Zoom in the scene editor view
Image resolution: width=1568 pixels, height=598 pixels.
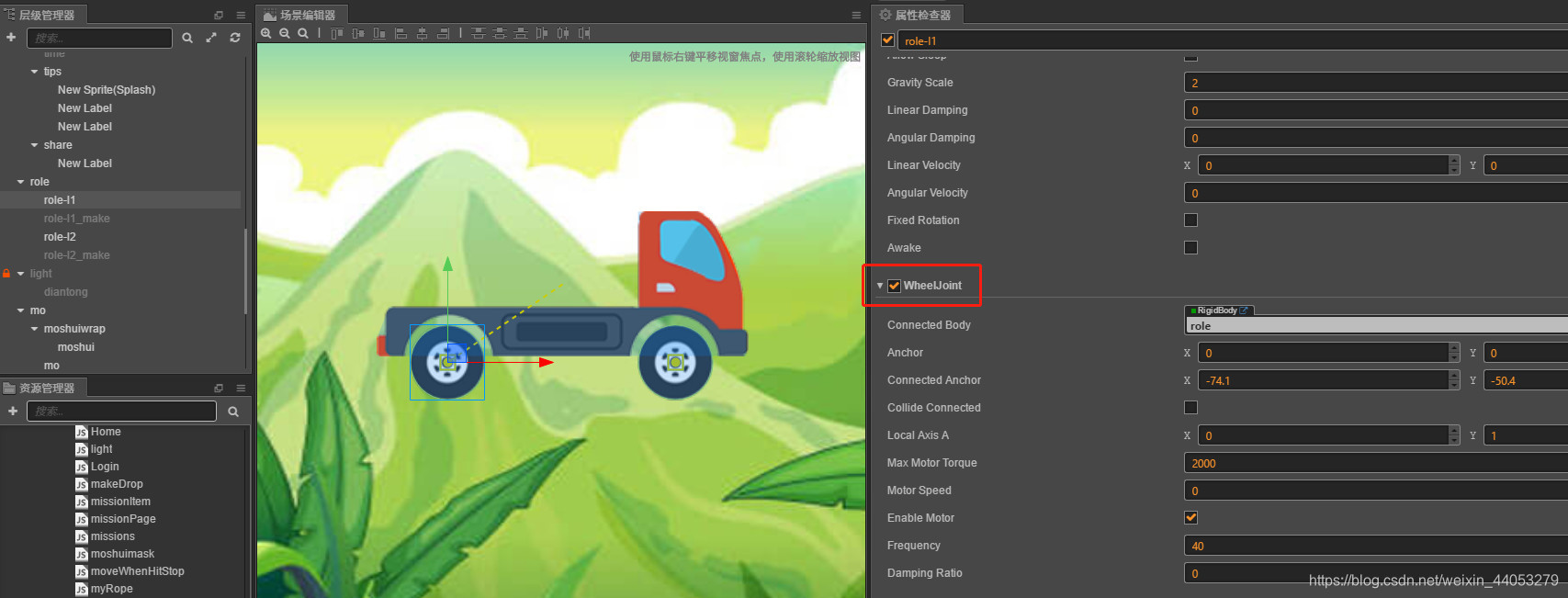pos(266,33)
